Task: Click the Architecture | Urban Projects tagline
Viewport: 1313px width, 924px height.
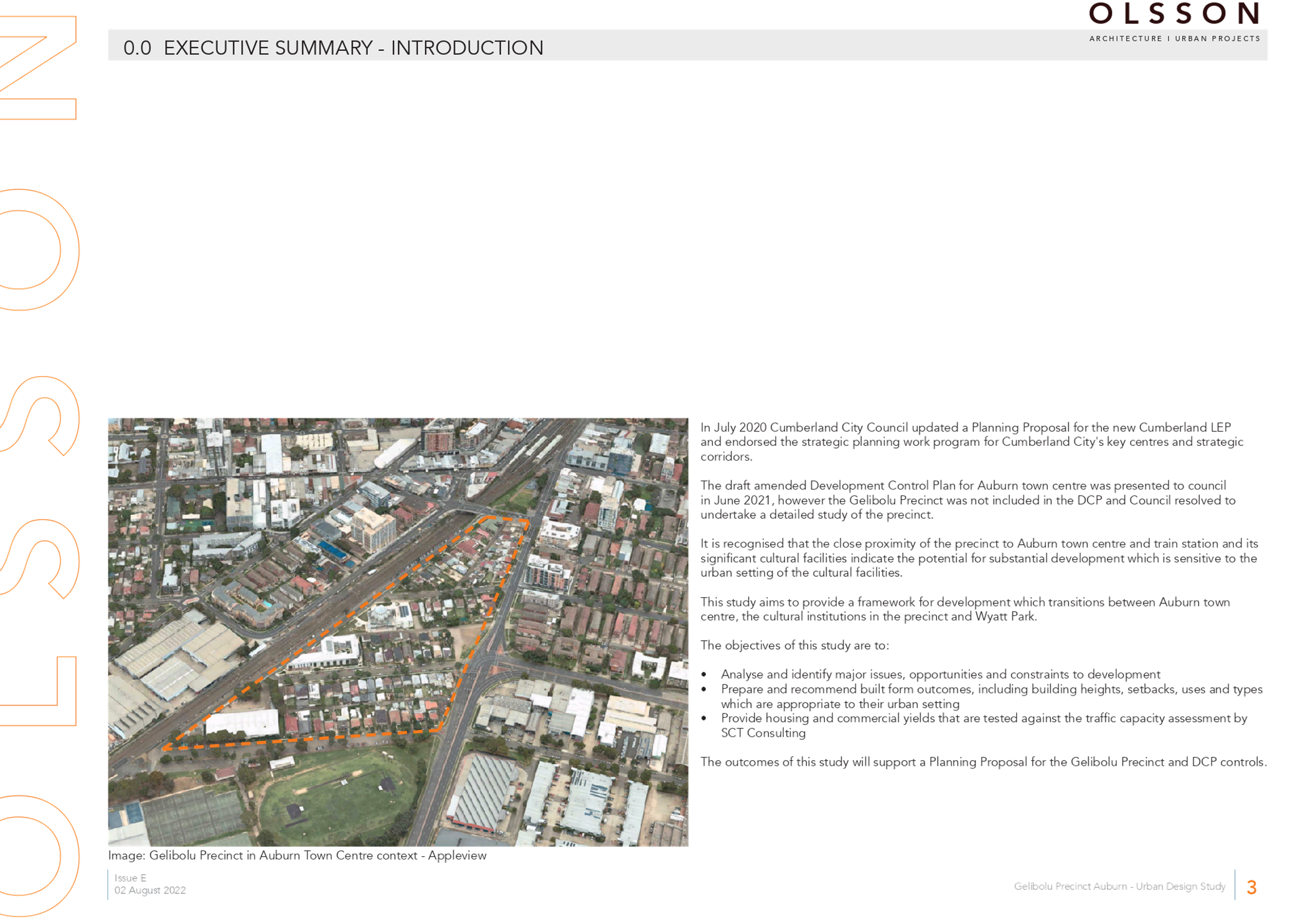Action: coord(1174,39)
